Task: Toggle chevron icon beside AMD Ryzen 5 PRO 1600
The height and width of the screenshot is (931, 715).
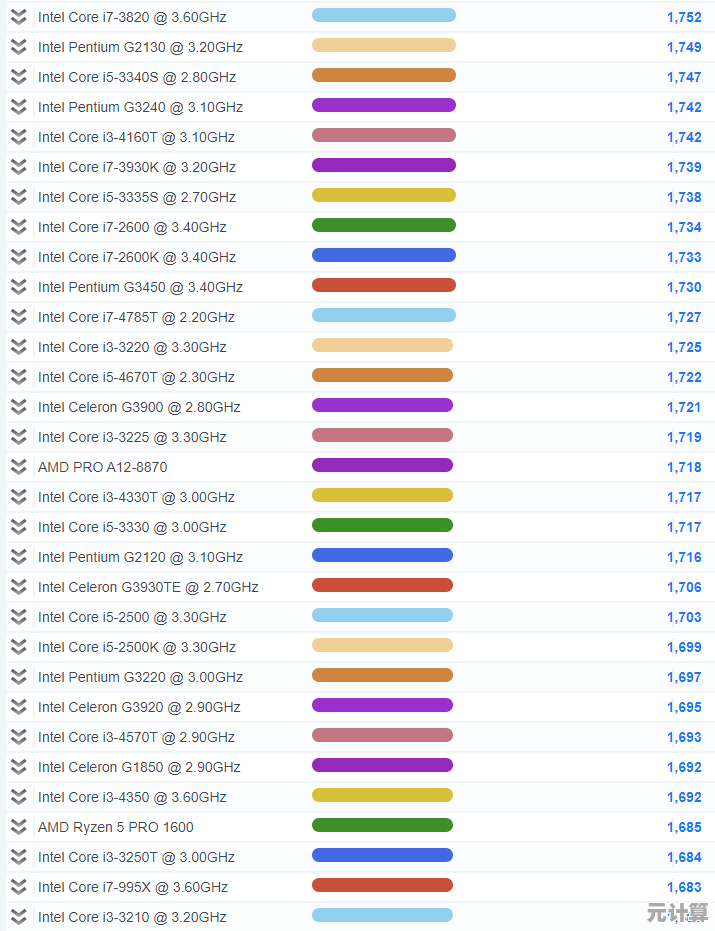Action: [x=18, y=827]
